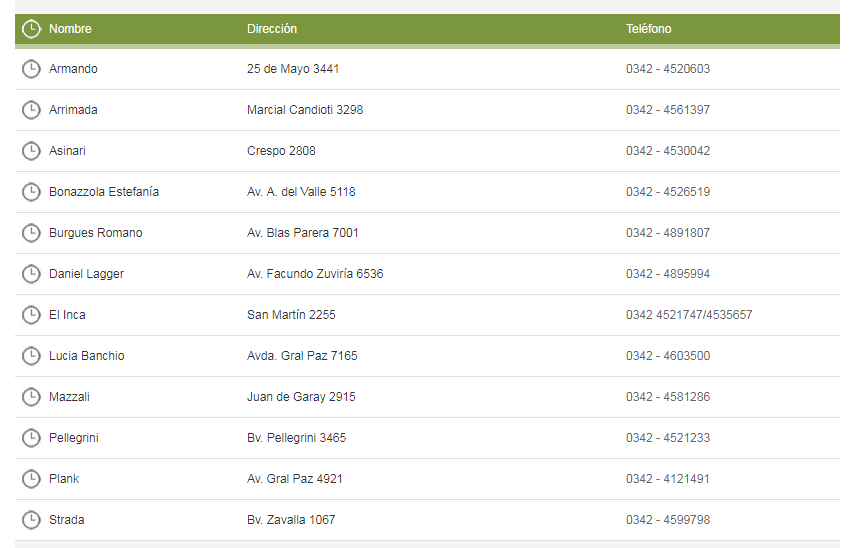
Task: Select the clock icon beside El Inca
Action: pyautogui.click(x=31, y=315)
